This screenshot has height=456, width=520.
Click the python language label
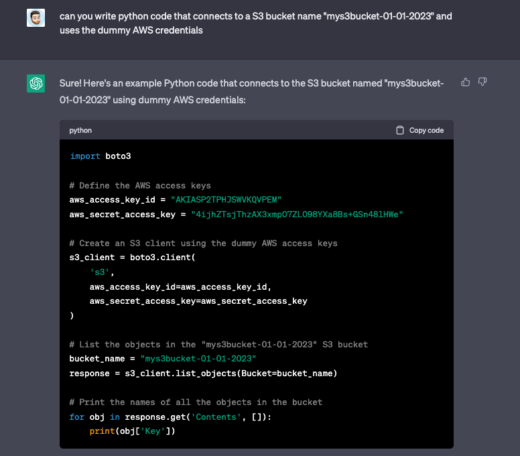coord(80,130)
